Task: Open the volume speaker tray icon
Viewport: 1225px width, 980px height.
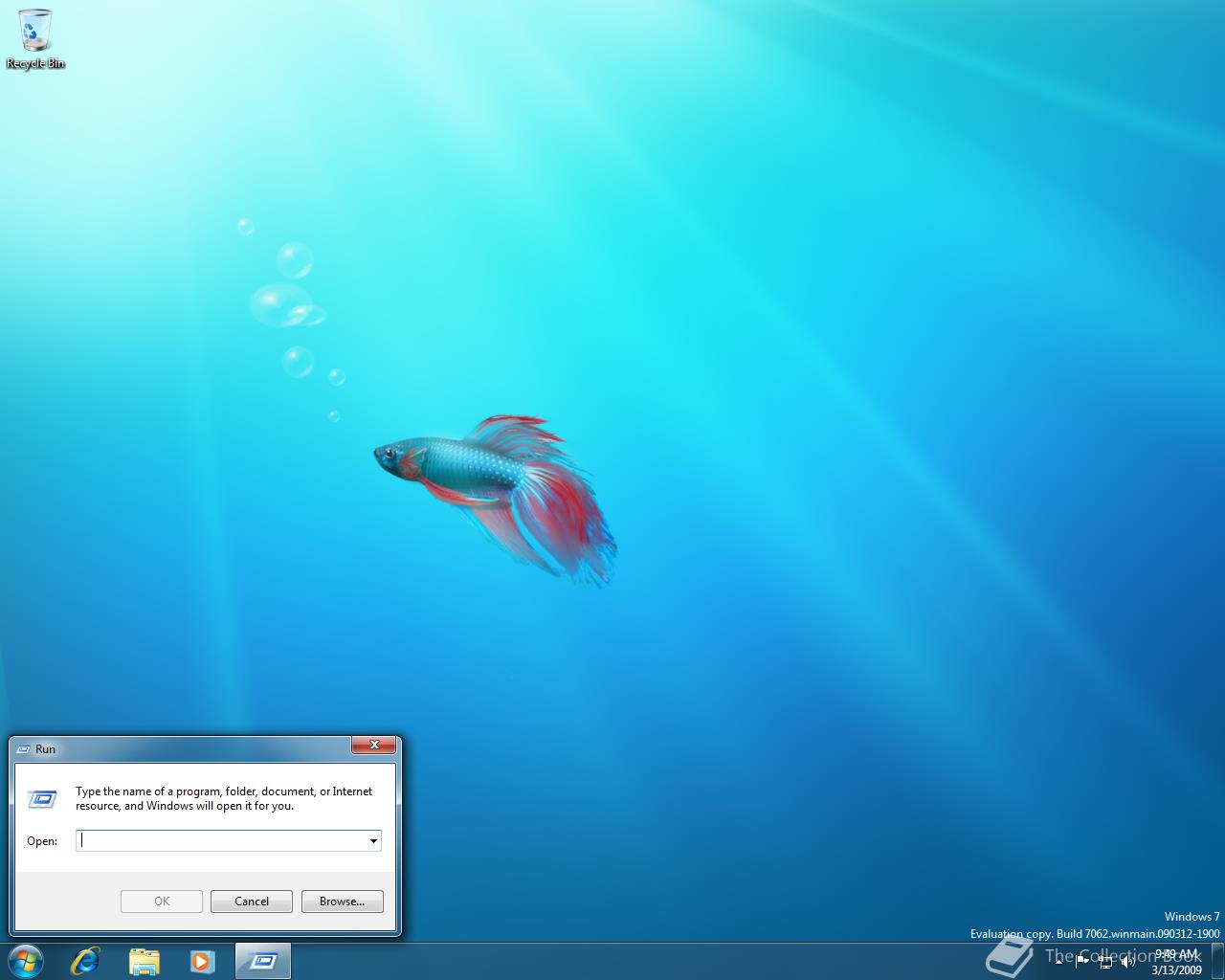Action: [x=1127, y=962]
